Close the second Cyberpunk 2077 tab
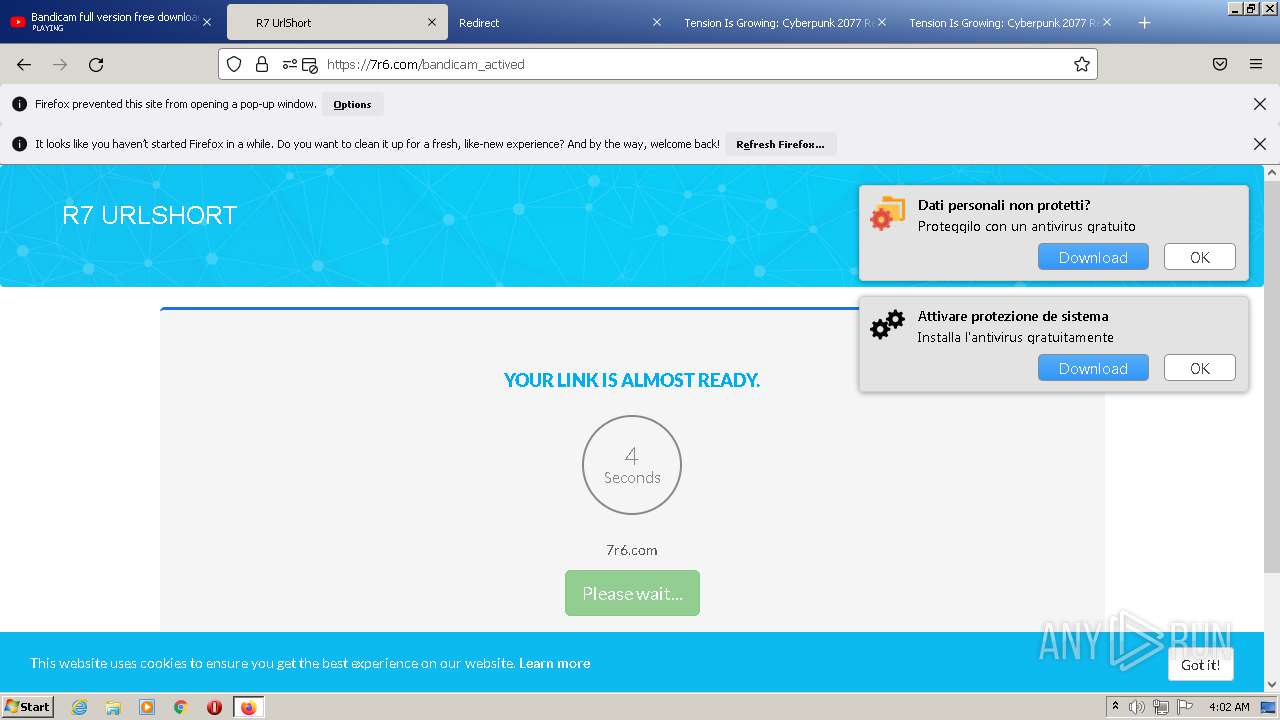Viewport: 1280px width, 720px height. click(1106, 23)
